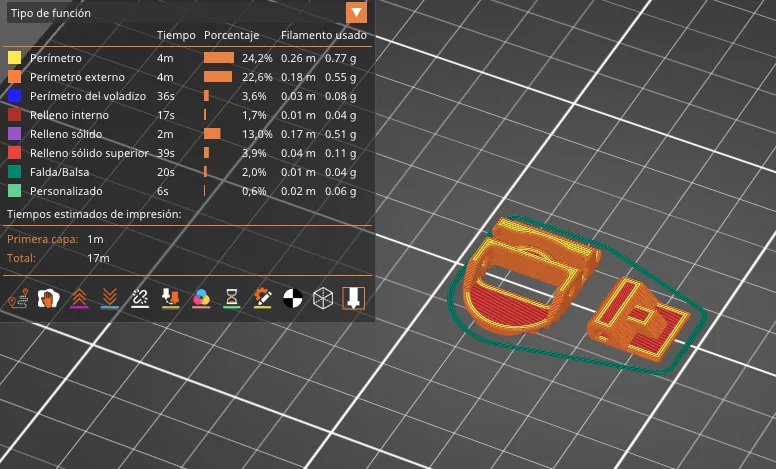Select the Relleno sólido superior label

(89, 153)
